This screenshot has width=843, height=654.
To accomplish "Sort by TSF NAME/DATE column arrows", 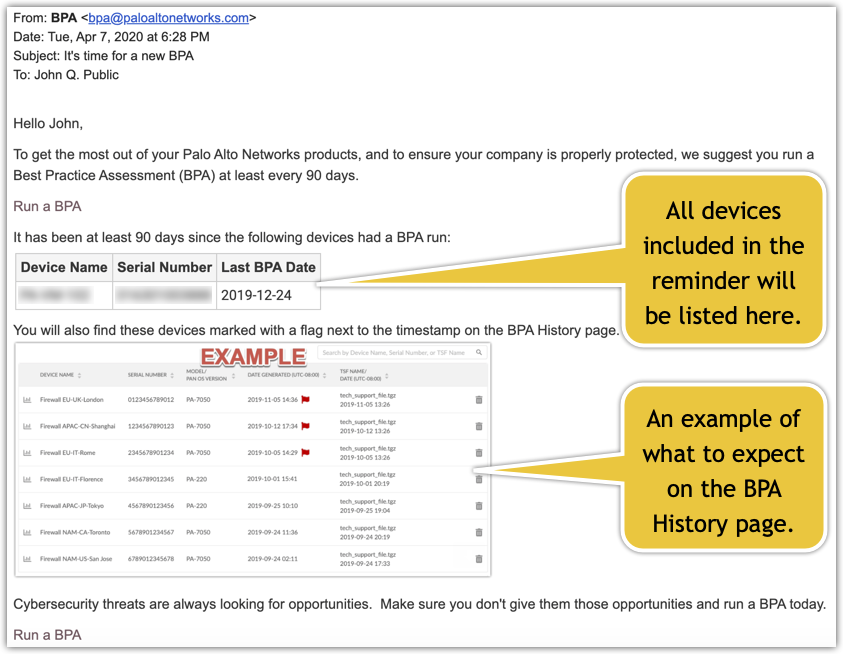I will click(387, 375).
